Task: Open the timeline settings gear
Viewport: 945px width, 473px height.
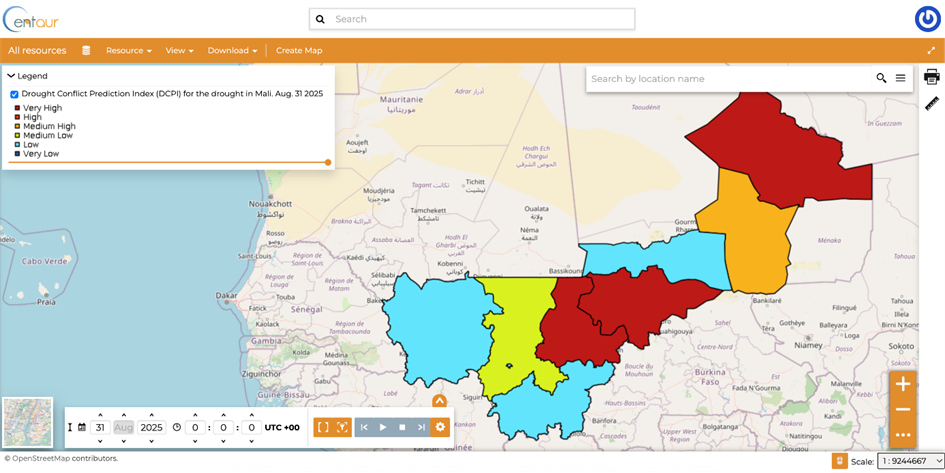Action: (440, 427)
